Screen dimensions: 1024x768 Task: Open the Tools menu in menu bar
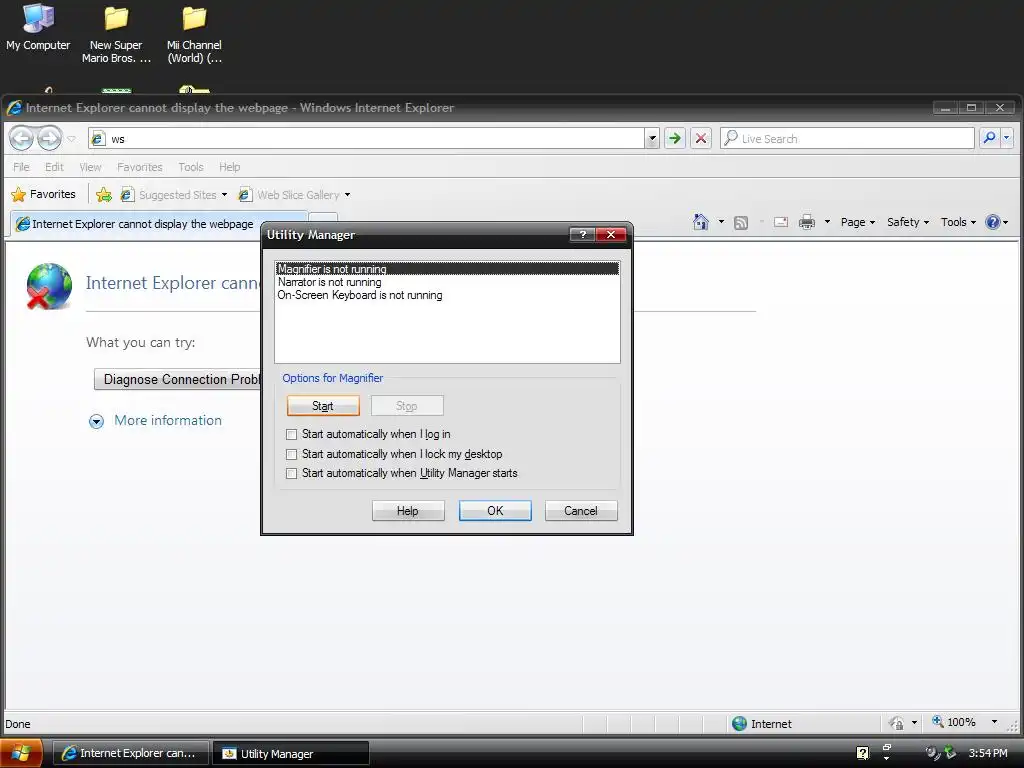[191, 167]
